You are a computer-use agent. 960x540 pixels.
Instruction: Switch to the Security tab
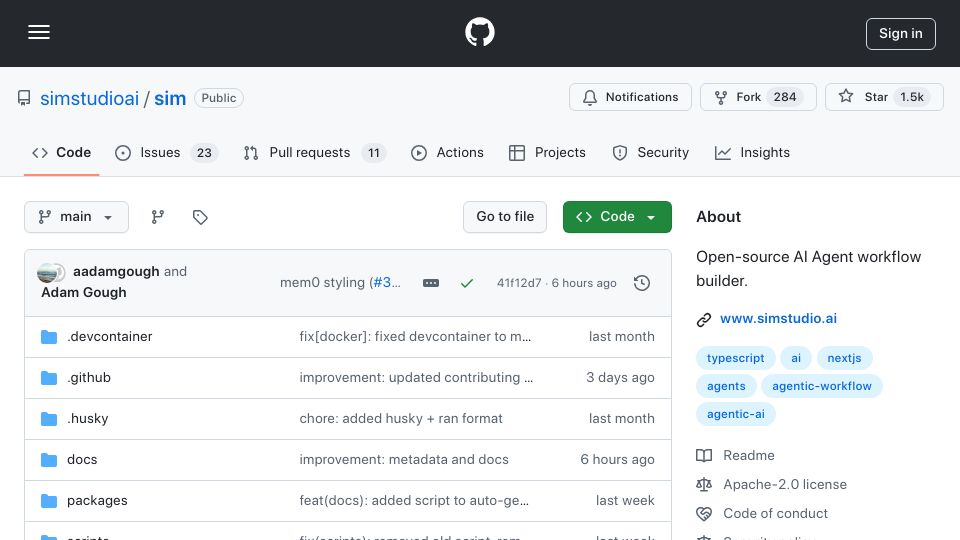(x=650, y=152)
